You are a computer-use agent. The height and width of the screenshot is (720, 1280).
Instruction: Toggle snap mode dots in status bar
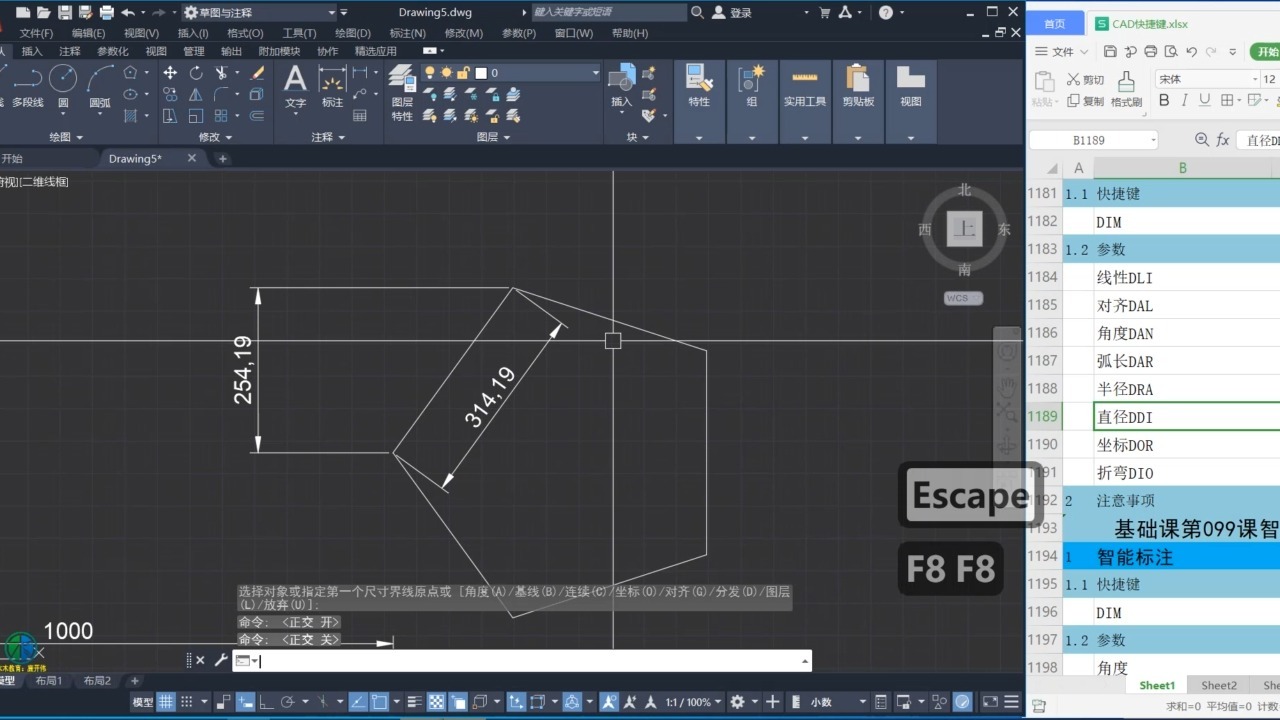[186, 702]
